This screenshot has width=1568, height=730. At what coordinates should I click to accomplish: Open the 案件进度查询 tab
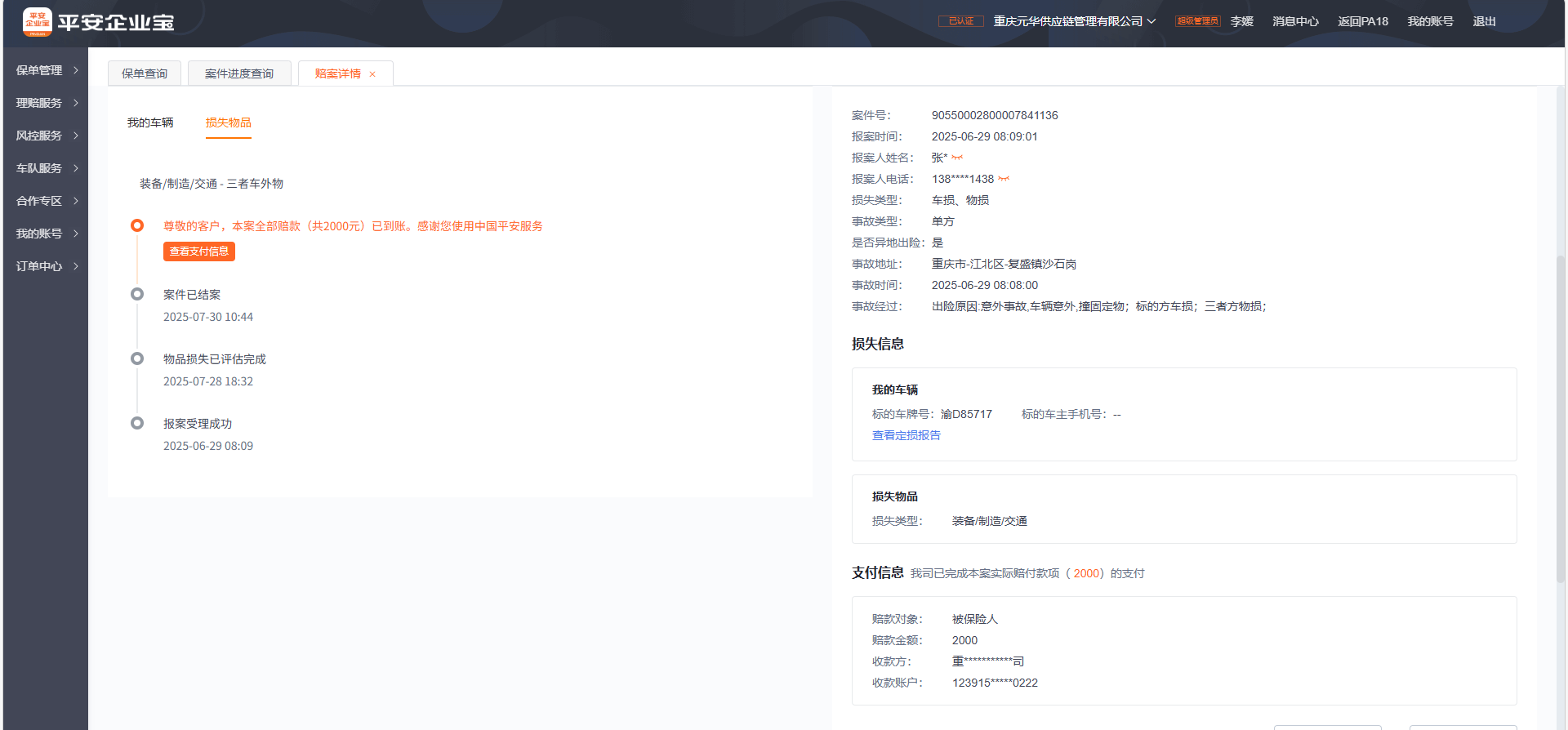pos(239,73)
